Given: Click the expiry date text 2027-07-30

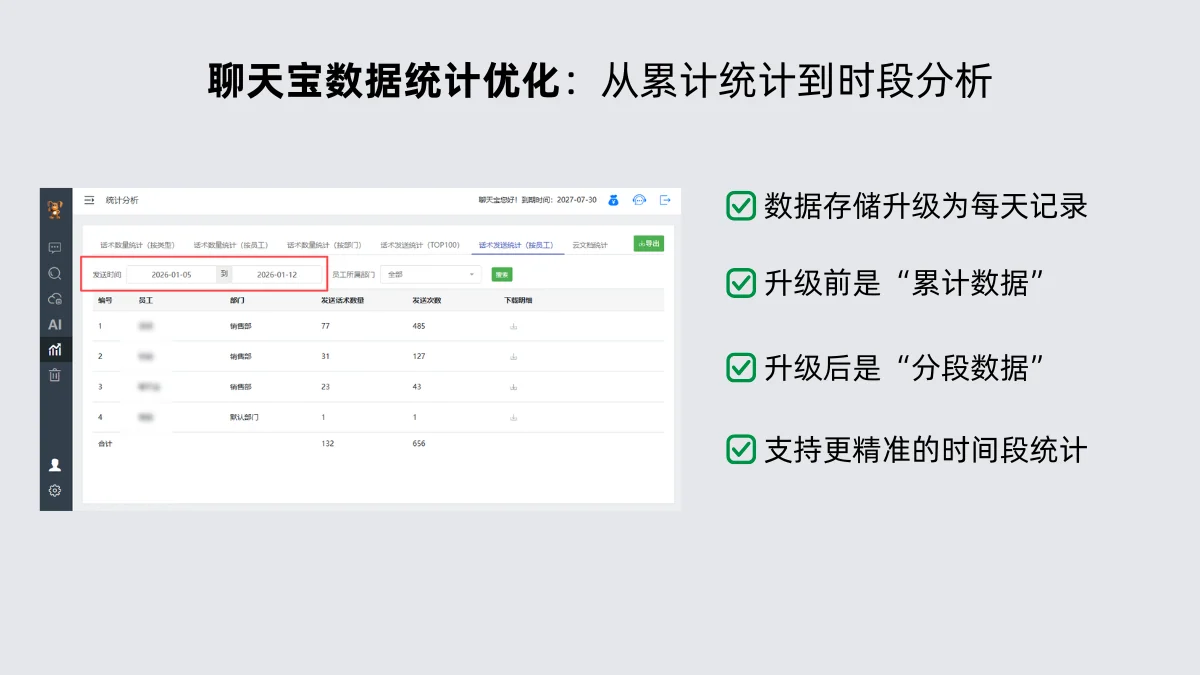Looking at the screenshot, I should coord(577,200).
